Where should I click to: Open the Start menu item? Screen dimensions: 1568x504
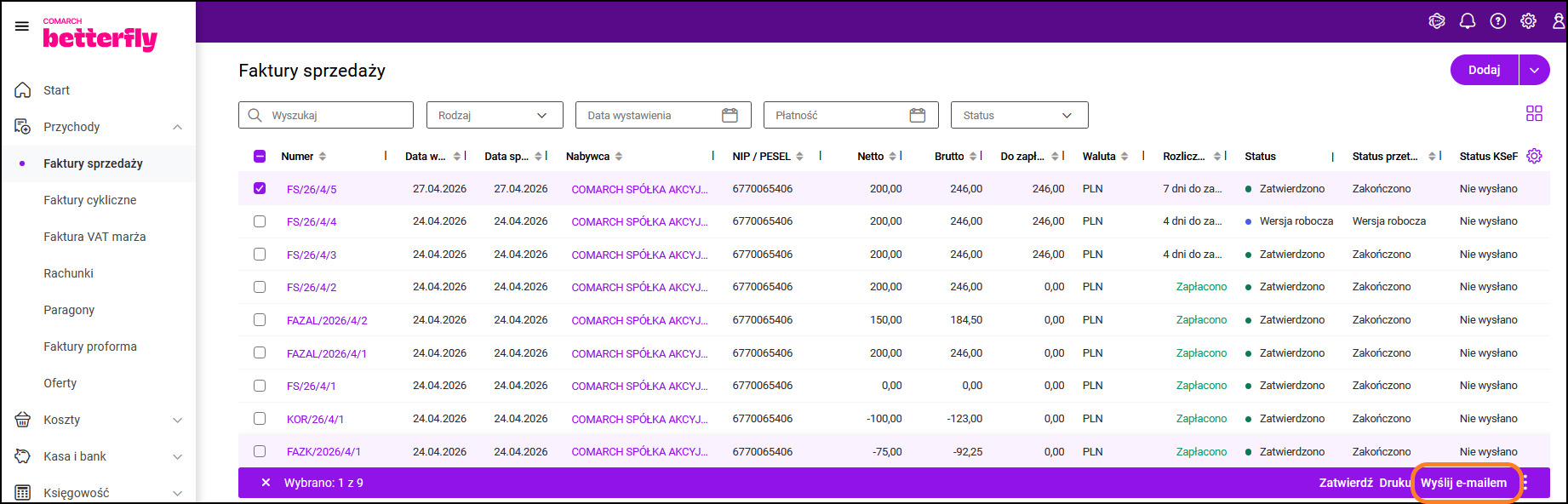(x=56, y=90)
